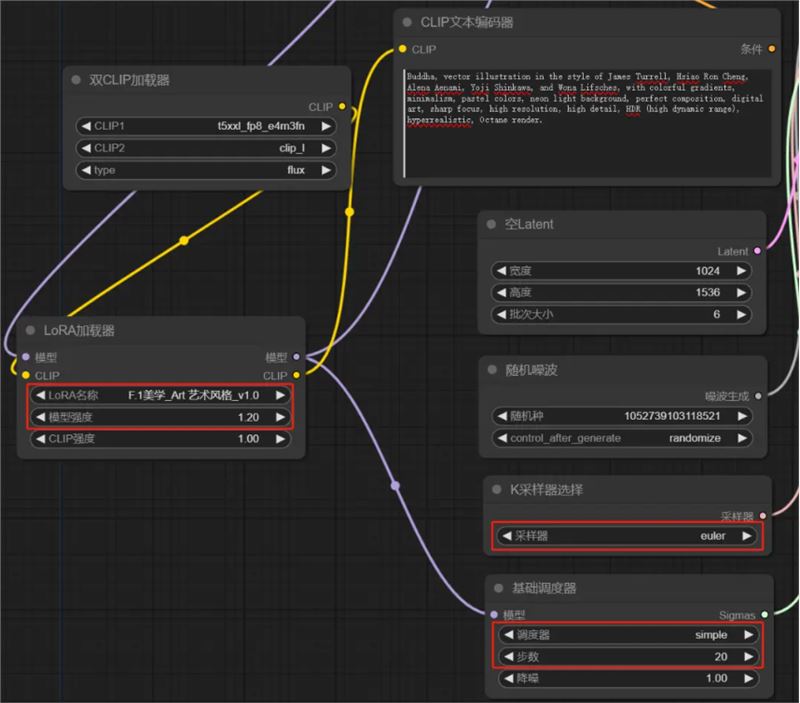Image resolution: width=800 pixels, height=703 pixels.
Task: Click the 条件 output port
Action: coord(771,48)
